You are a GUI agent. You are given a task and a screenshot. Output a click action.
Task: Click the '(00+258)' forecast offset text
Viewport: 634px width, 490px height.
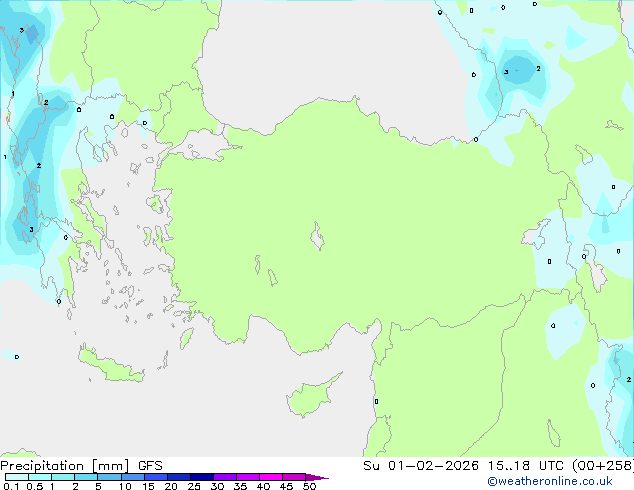pos(603,466)
